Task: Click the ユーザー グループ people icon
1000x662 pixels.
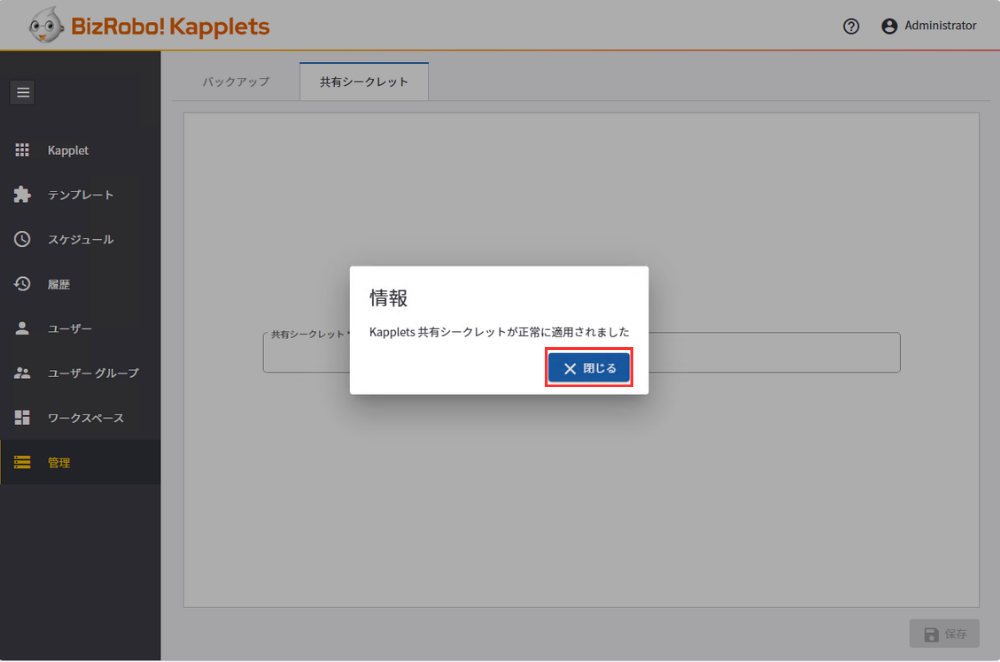Action: (x=22, y=373)
